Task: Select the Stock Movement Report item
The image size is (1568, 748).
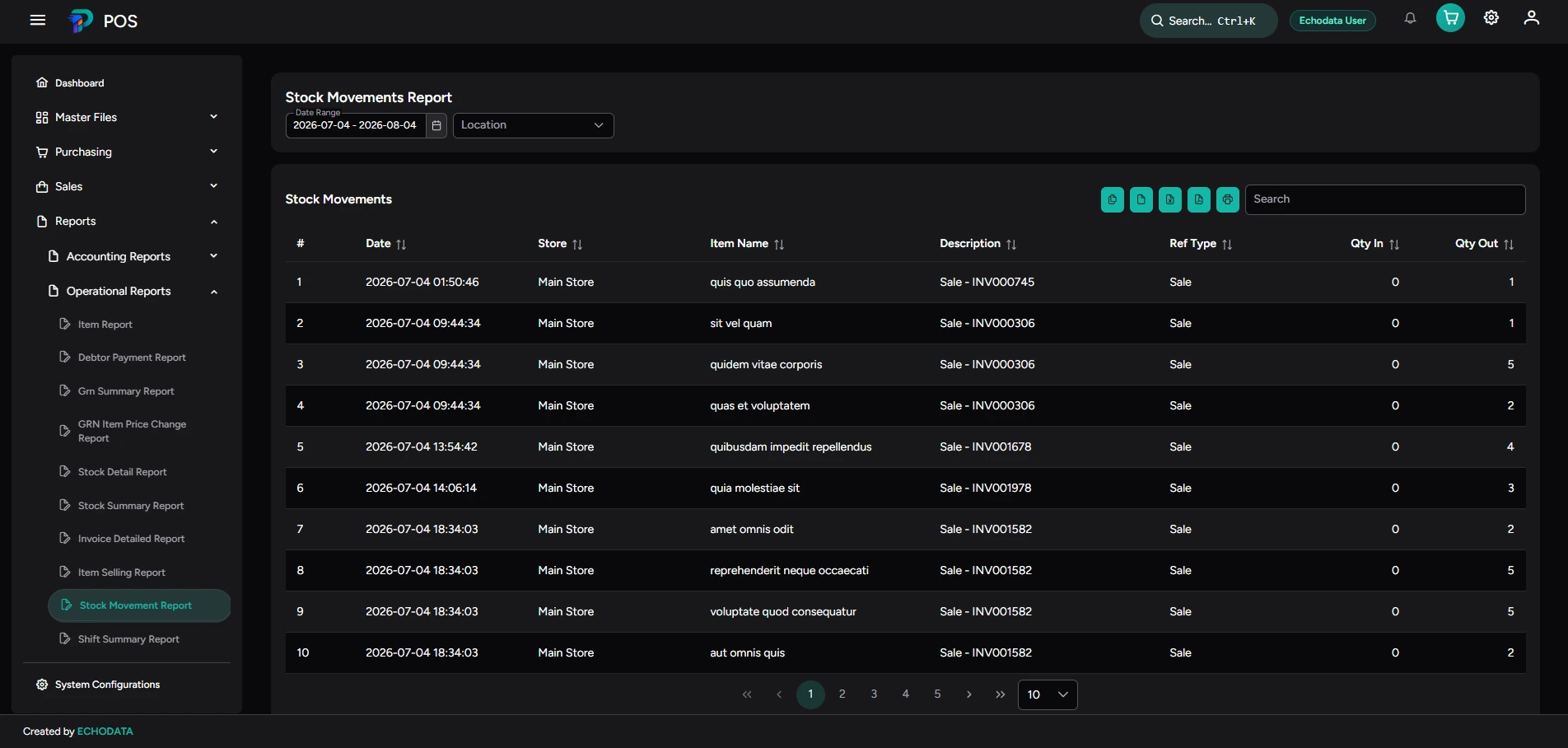Action: tap(139, 605)
